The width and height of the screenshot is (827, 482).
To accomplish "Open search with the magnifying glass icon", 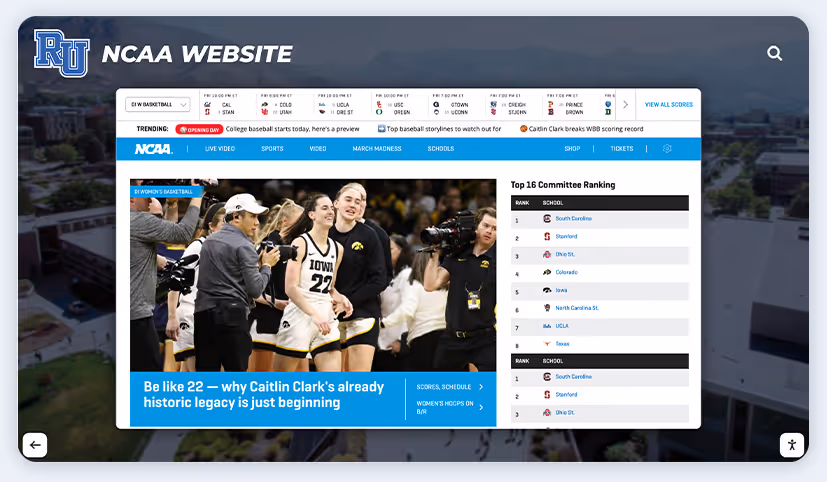I will [x=774, y=53].
